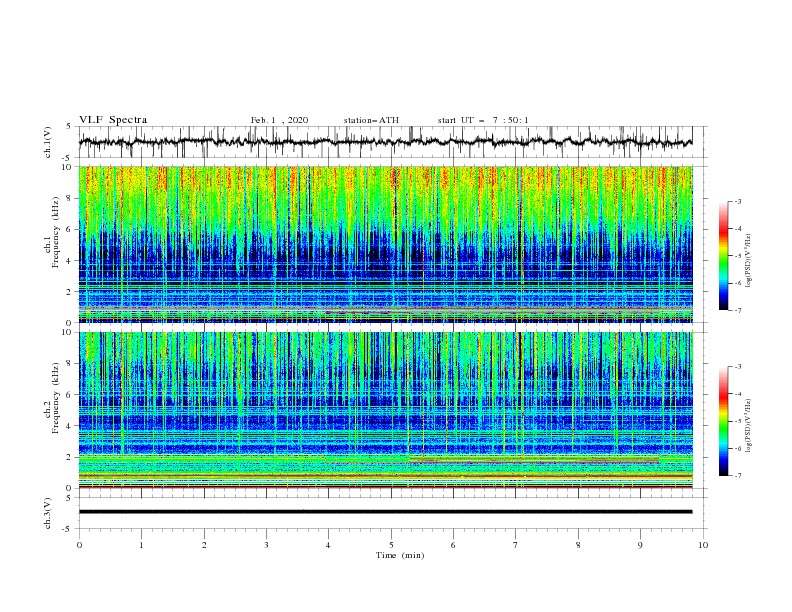
Task: Click the "-5" tick on ch.3(V) axis
Action: [x=68, y=529]
